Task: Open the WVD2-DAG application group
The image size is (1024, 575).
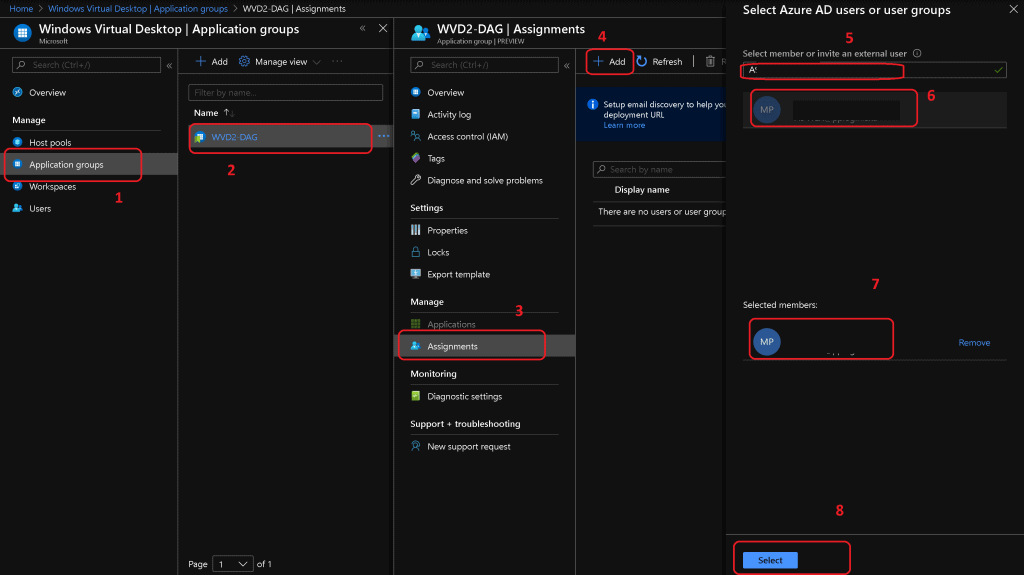Action: click(234, 137)
